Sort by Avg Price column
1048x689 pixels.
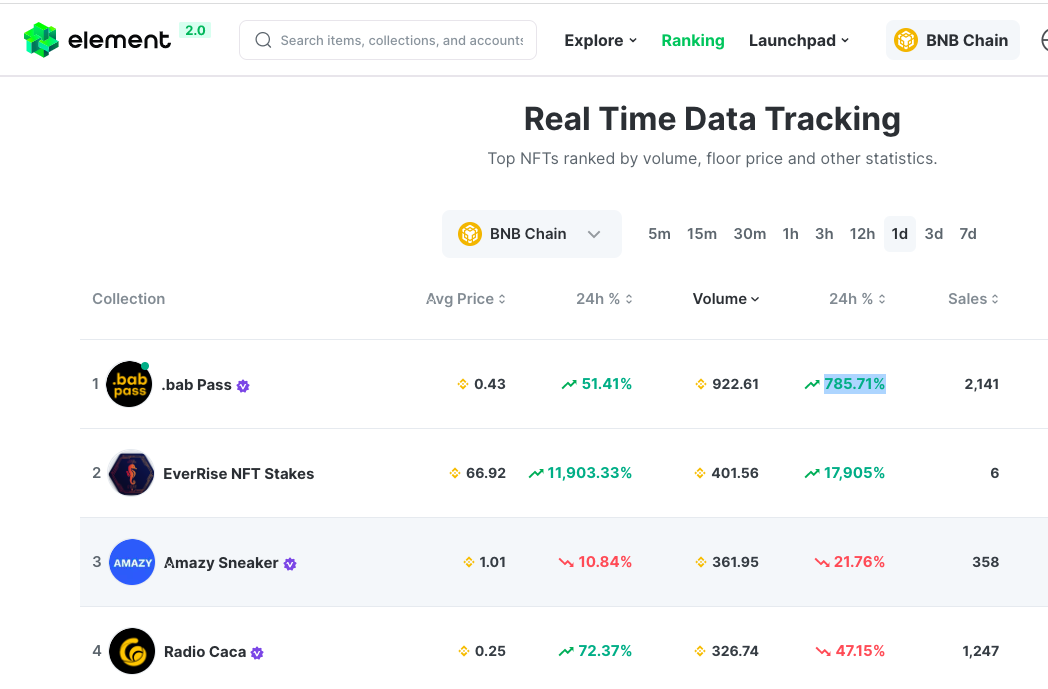click(x=466, y=299)
